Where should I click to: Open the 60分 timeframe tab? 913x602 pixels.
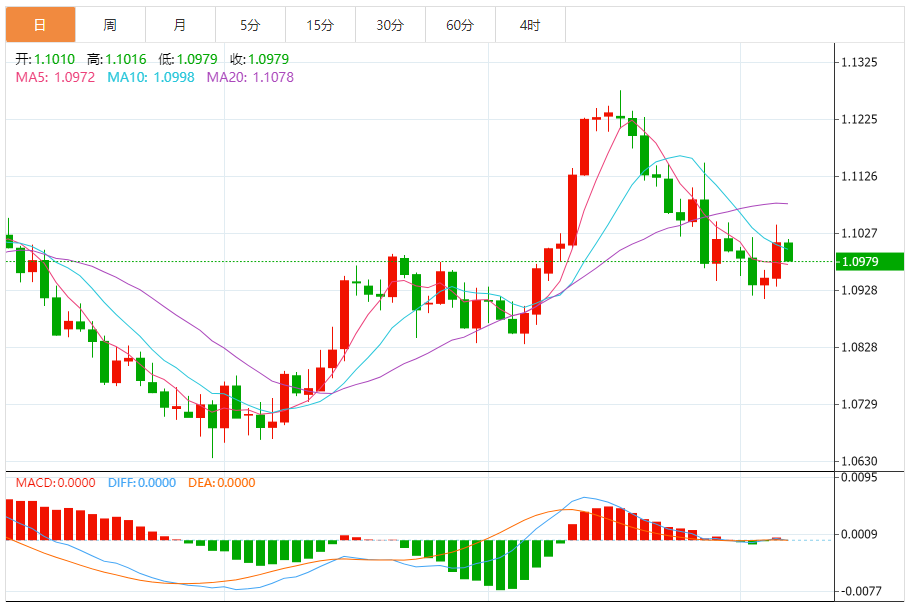(460, 25)
